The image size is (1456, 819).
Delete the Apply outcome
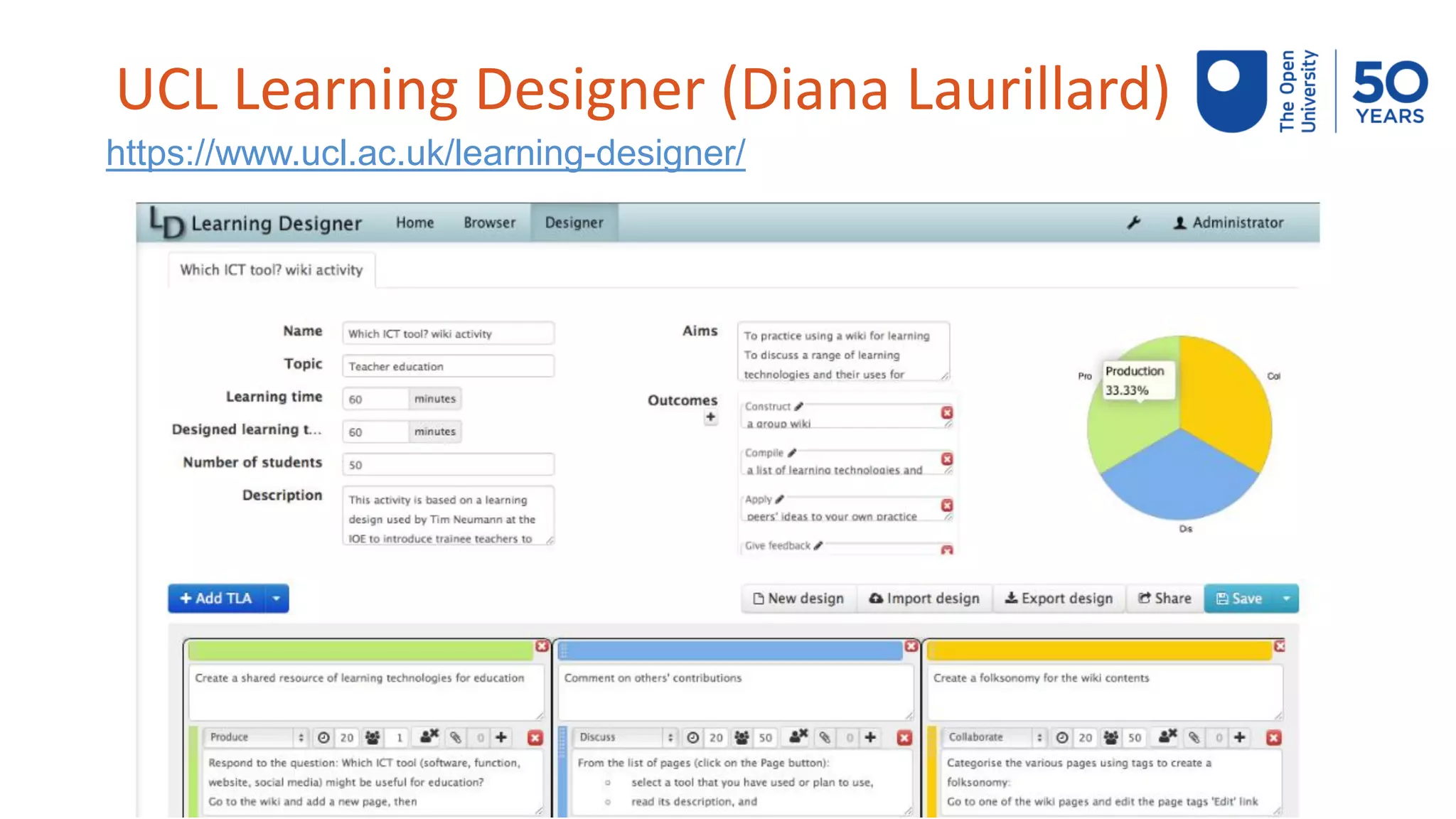pos(947,505)
